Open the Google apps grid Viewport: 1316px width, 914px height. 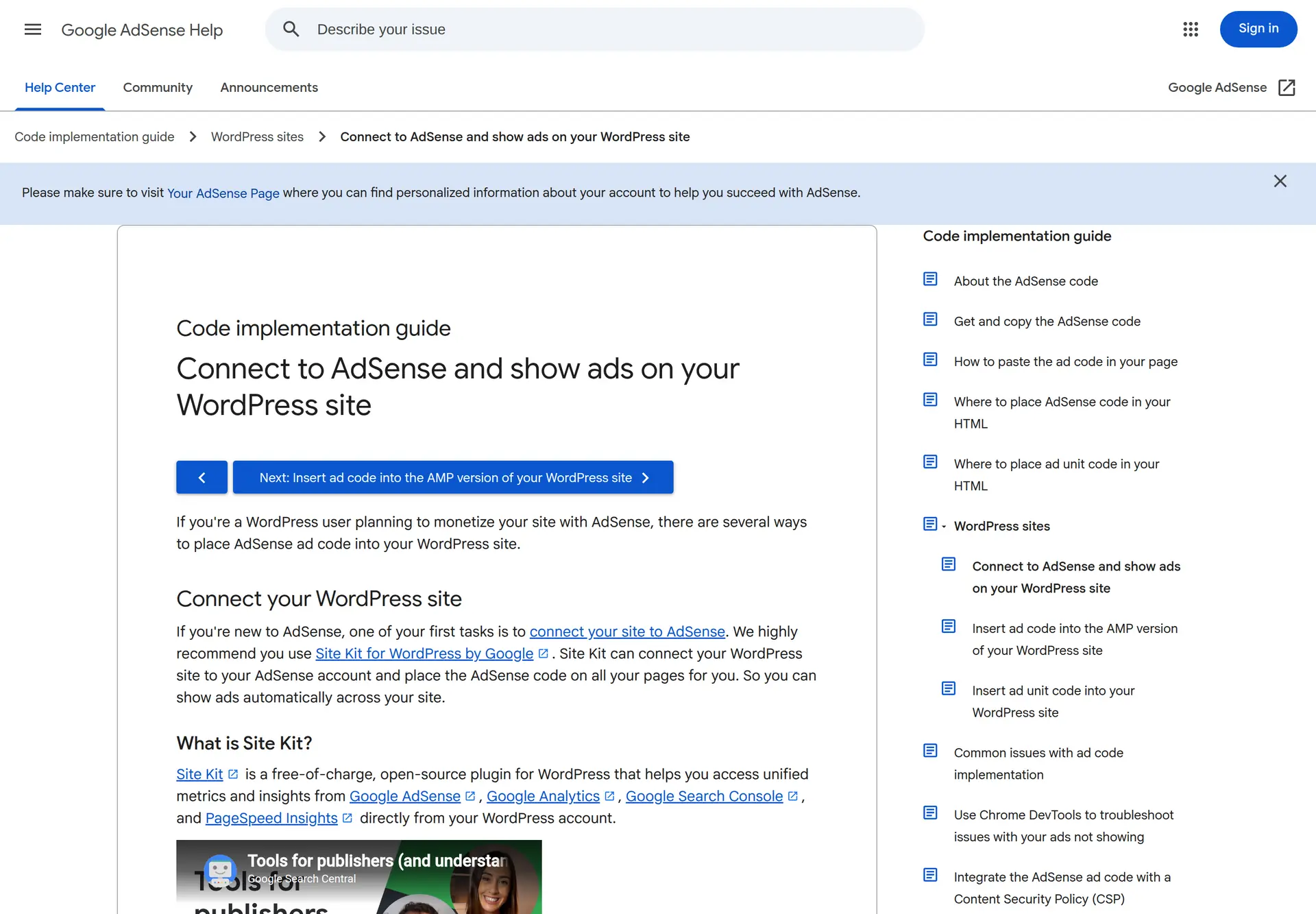[x=1191, y=29]
